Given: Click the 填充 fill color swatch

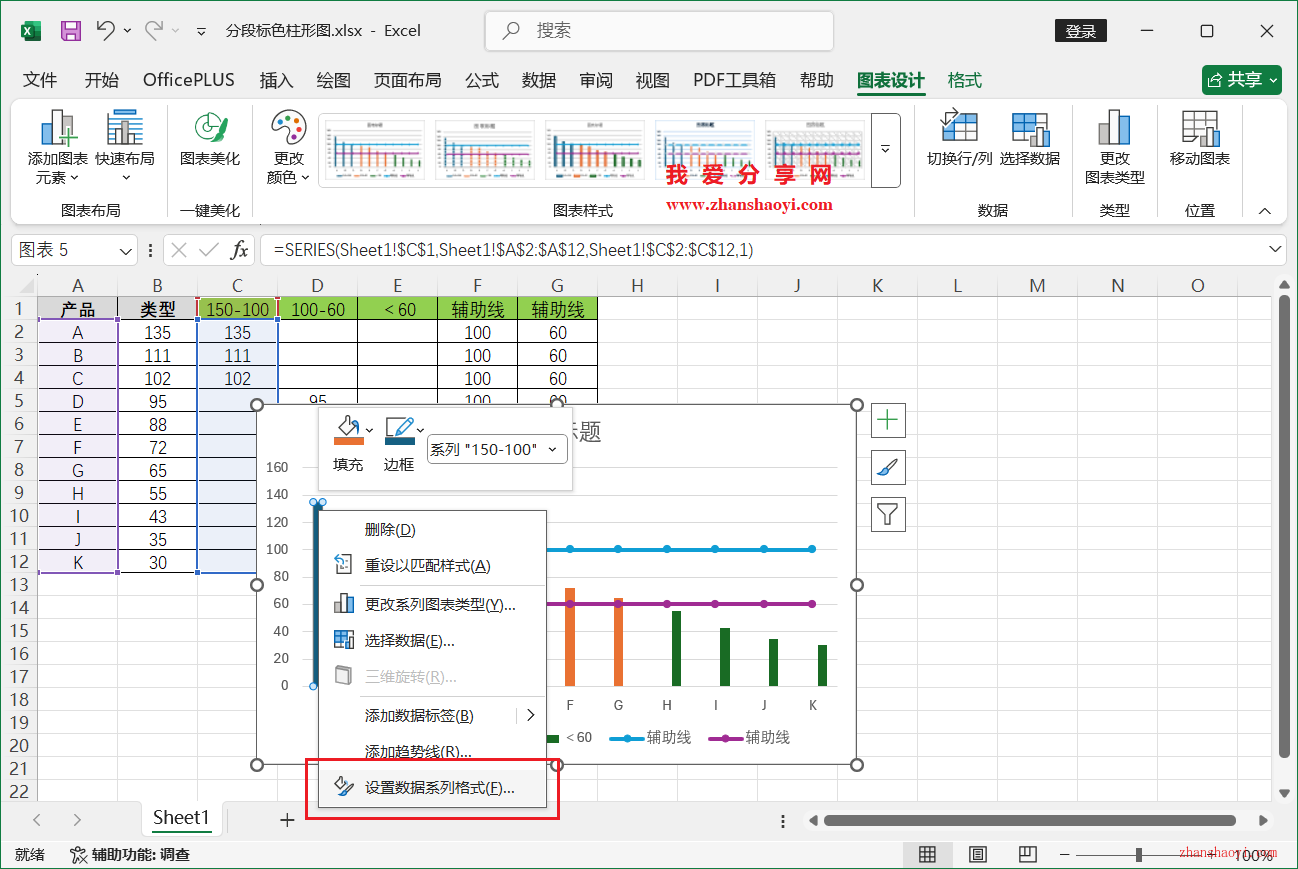Looking at the screenshot, I should [x=346, y=430].
